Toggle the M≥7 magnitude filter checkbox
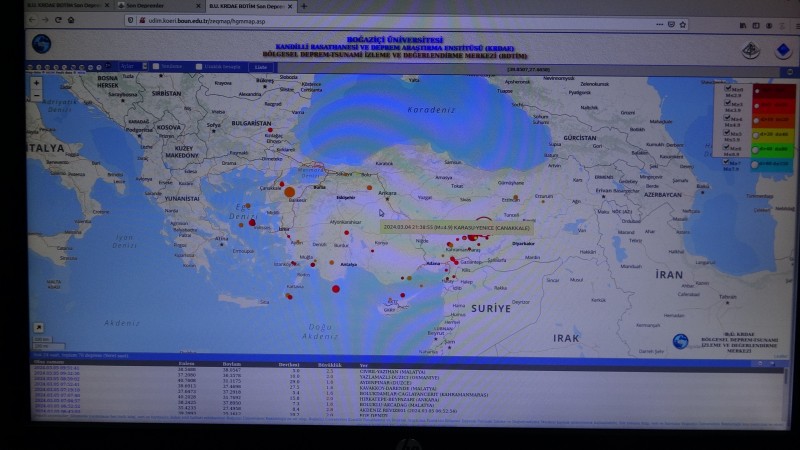 (729, 162)
